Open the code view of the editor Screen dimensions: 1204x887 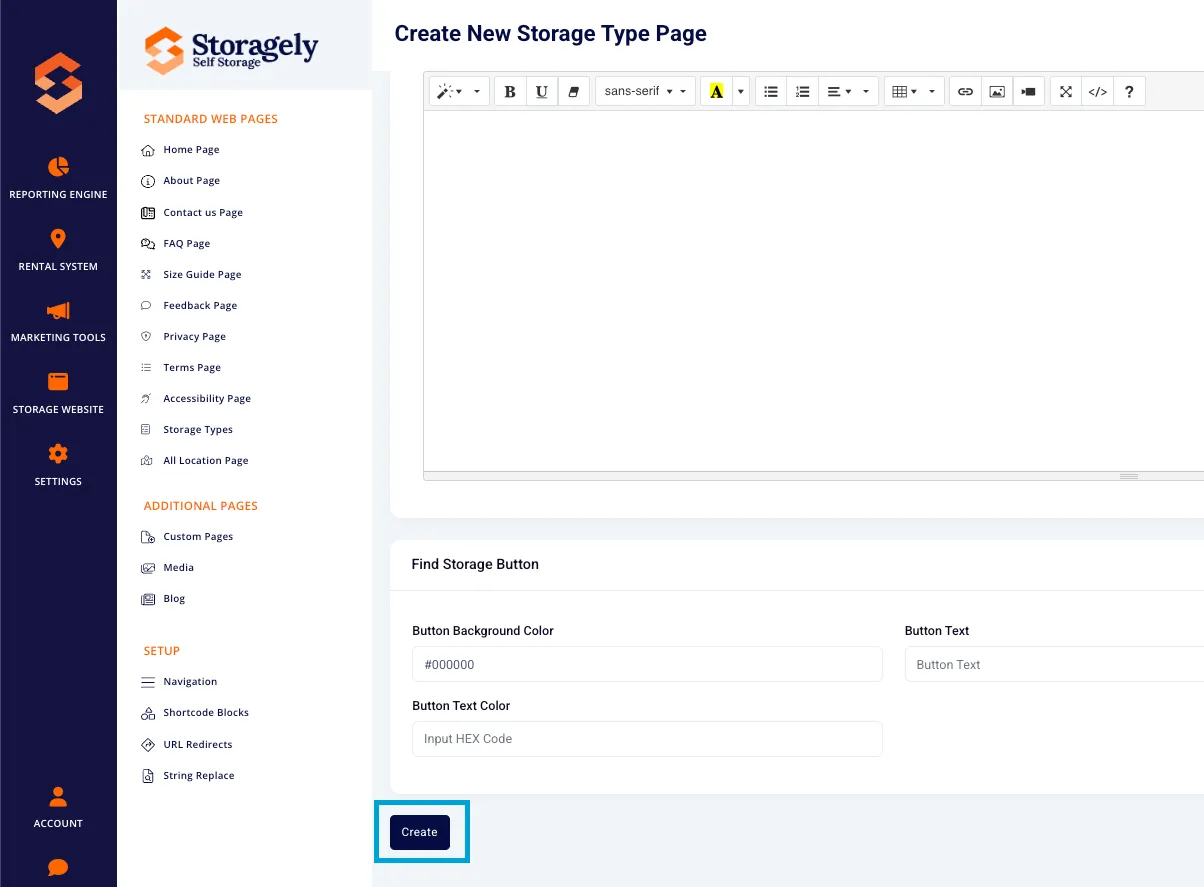click(x=1097, y=91)
